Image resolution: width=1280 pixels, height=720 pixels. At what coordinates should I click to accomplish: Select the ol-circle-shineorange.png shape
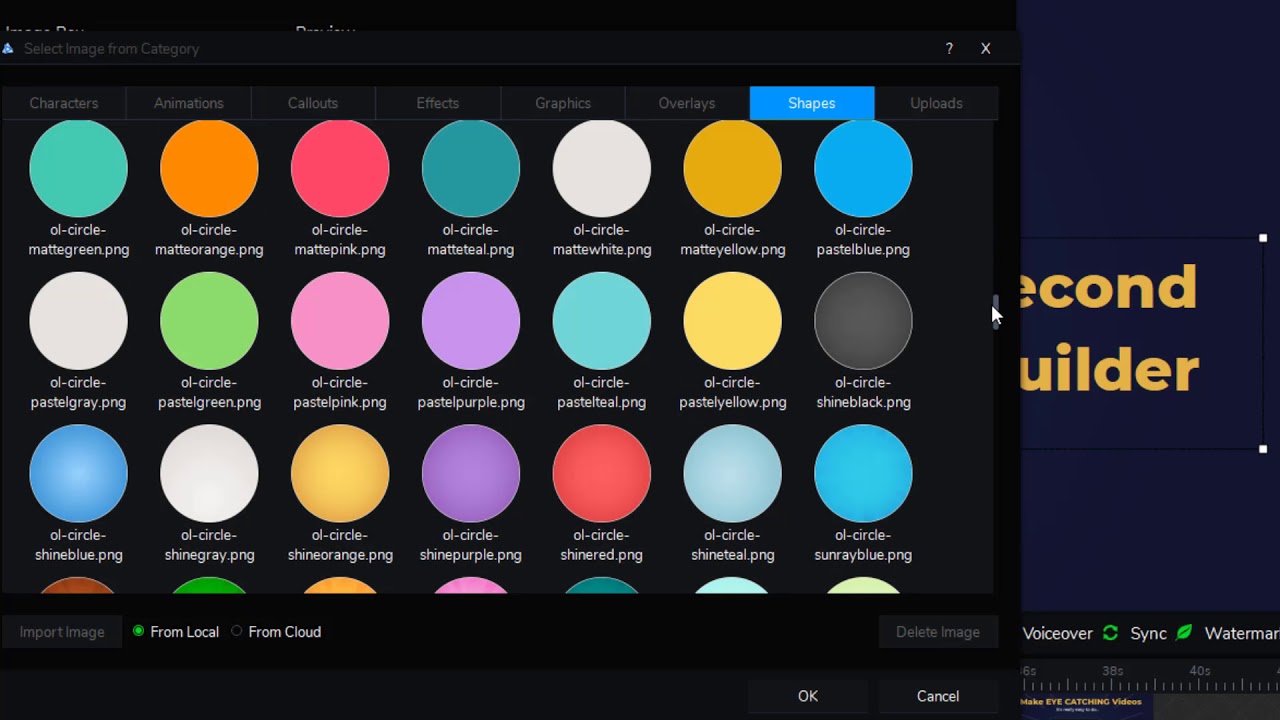click(340, 474)
